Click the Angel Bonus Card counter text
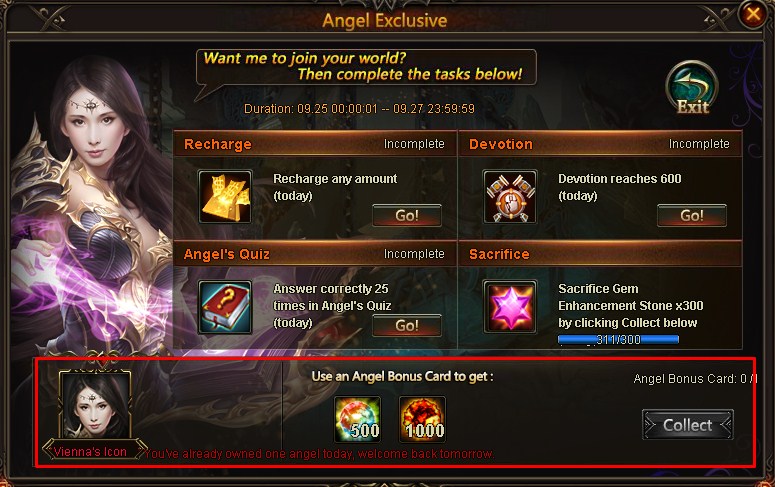The image size is (775, 487). coord(694,379)
